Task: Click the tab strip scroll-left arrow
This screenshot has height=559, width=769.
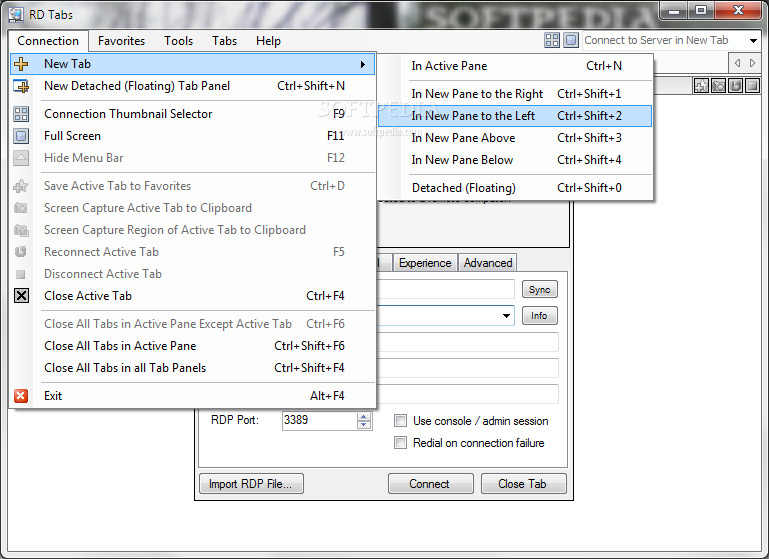Action: [737, 63]
